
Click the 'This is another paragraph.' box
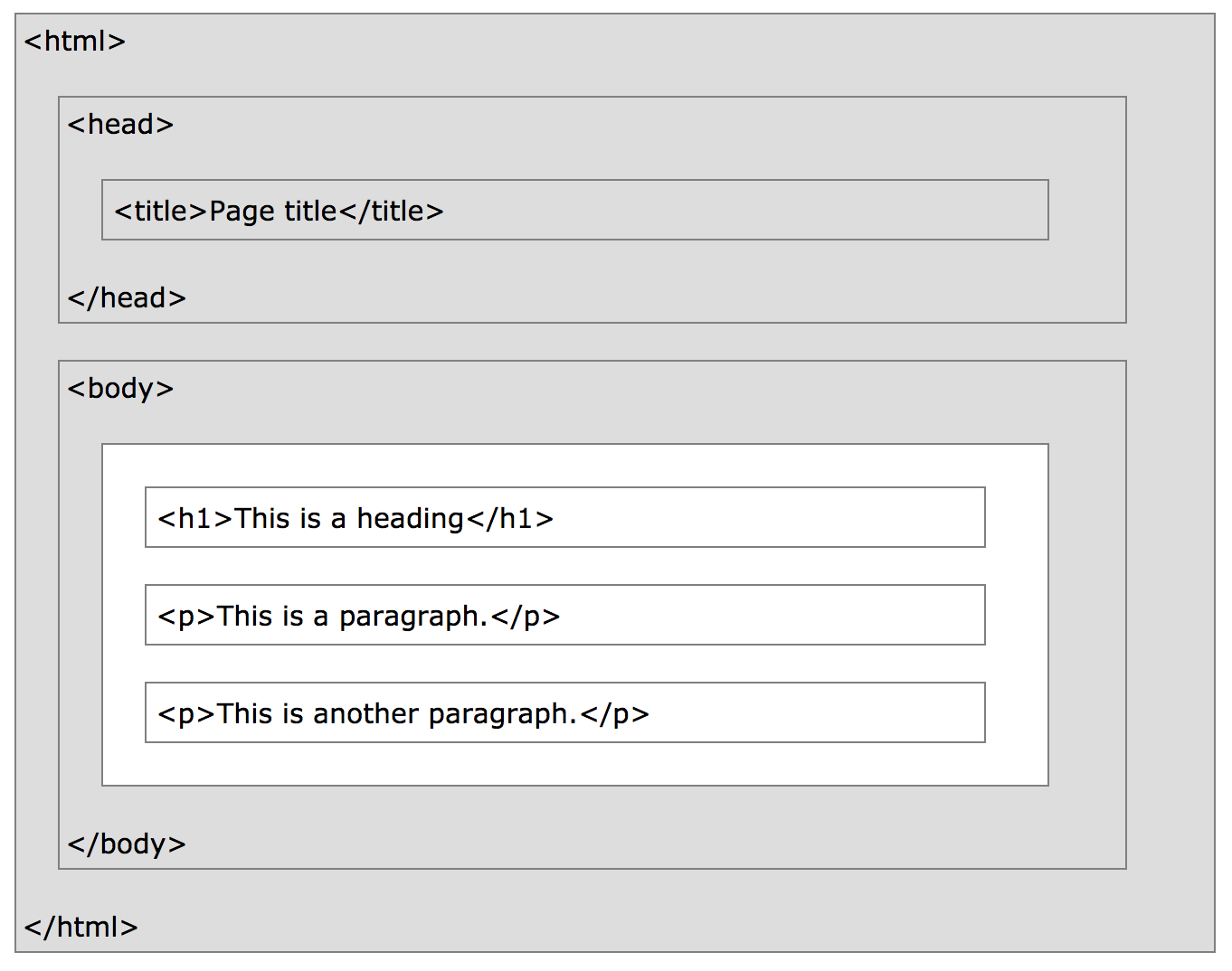[x=565, y=712]
